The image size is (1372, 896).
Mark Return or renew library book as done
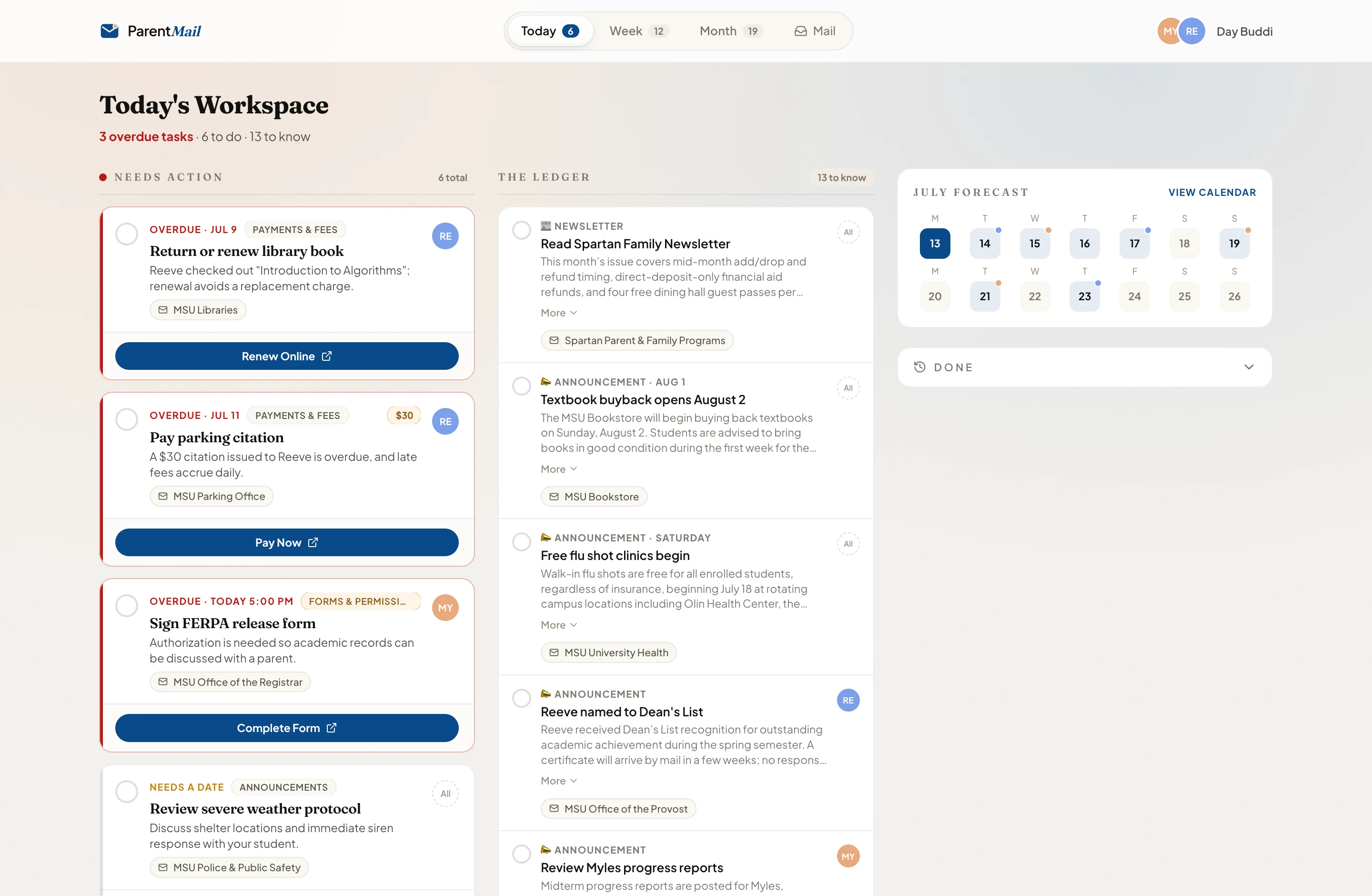click(x=127, y=234)
